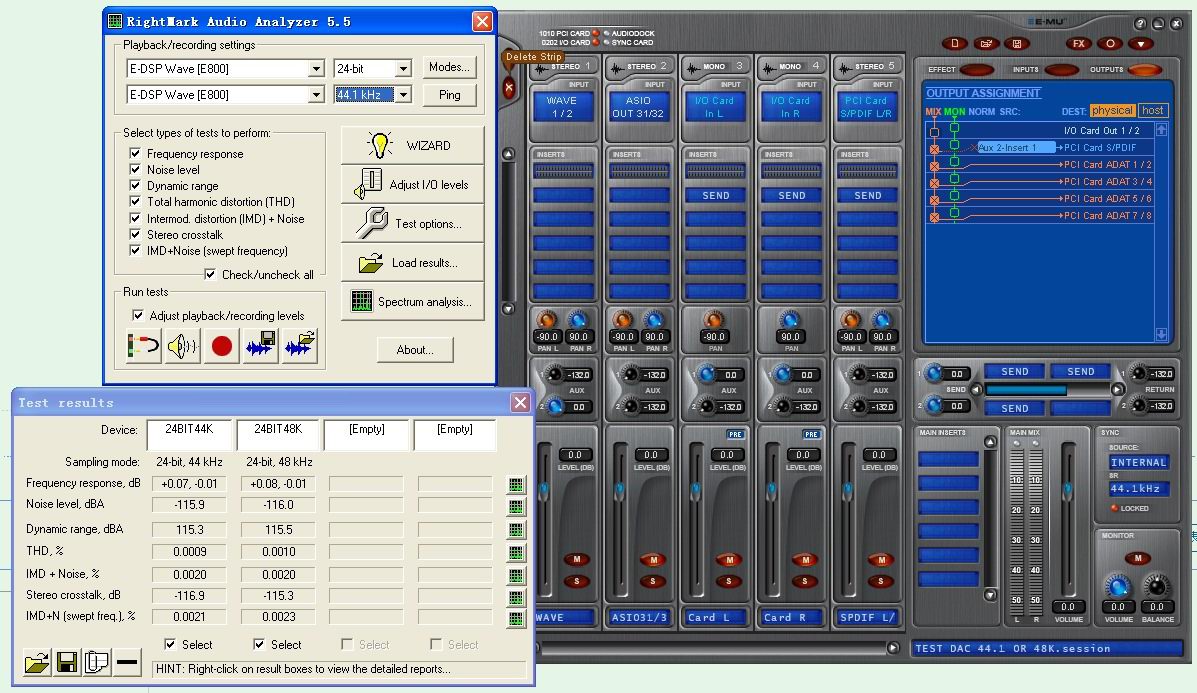This screenshot has width=1197, height=693.
Task: Solo the ASIO31/3 strip with S button
Action: point(653,581)
